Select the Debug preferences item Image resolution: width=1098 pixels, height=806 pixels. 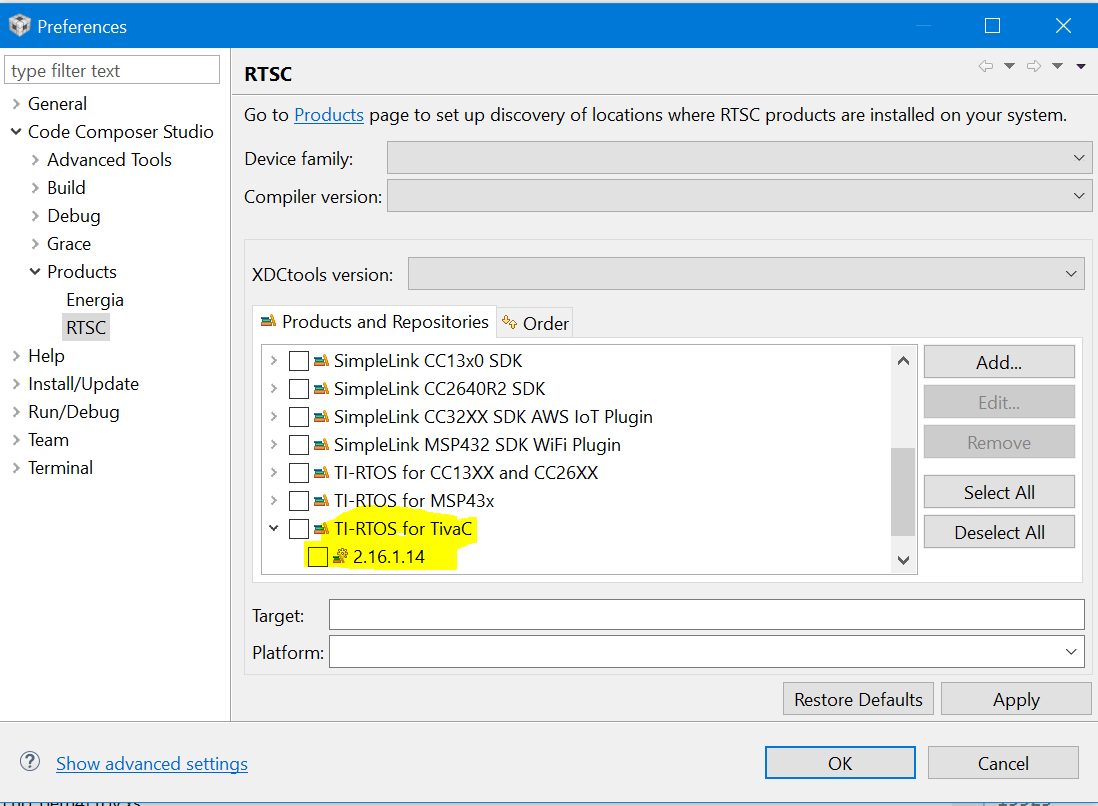(x=74, y=216)
